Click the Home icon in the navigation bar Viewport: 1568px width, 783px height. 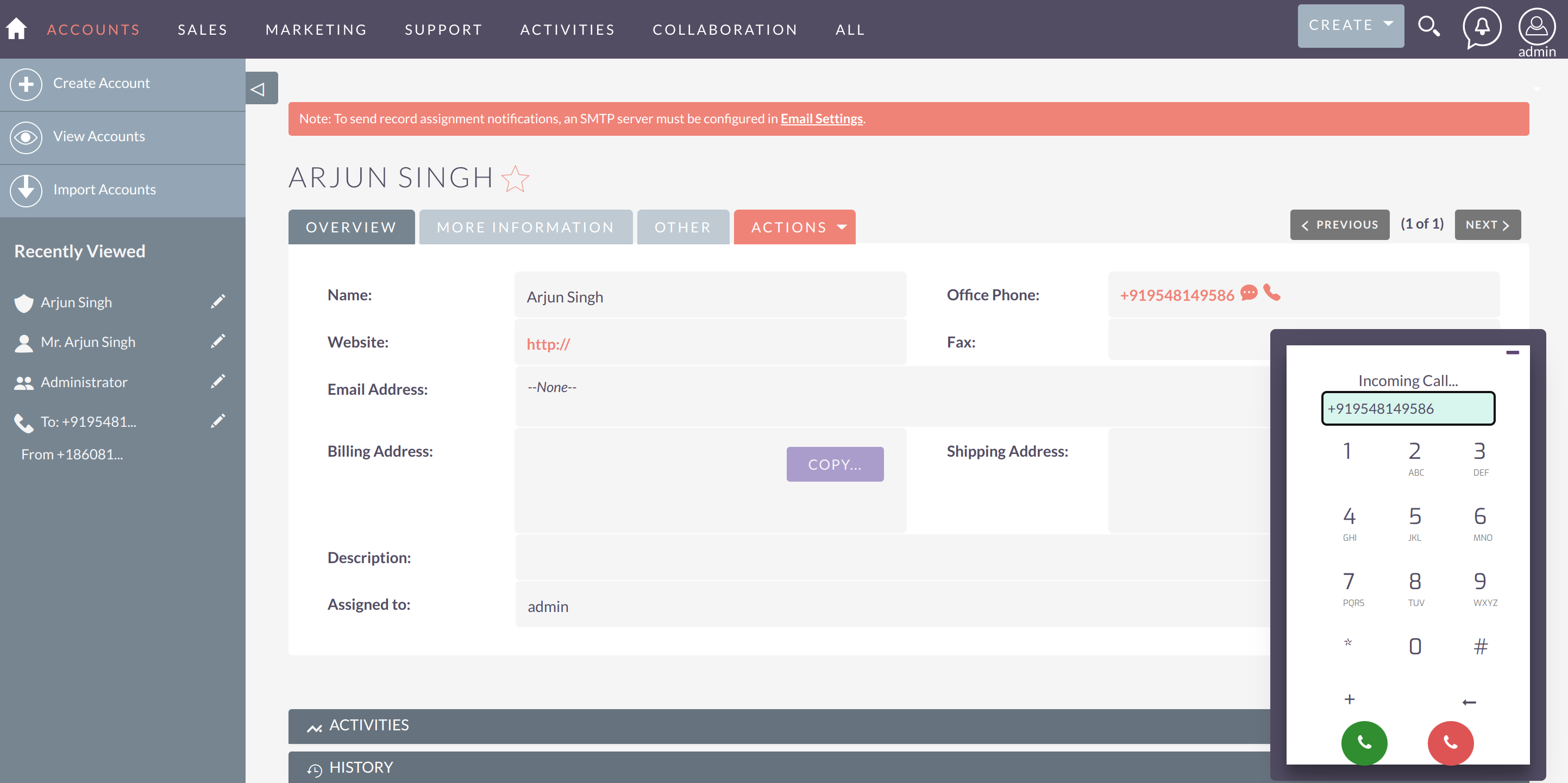[16, 29]
